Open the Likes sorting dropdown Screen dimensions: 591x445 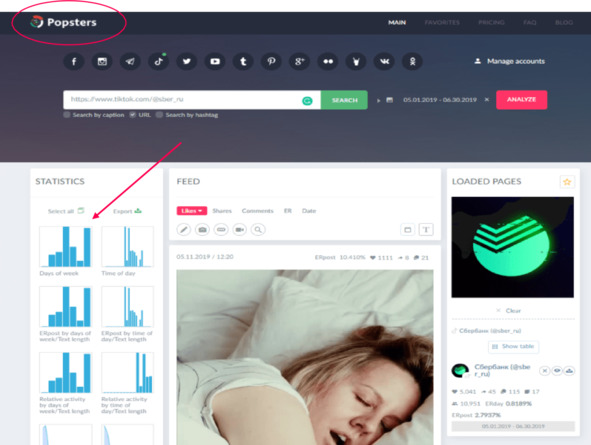click(192, 211)
